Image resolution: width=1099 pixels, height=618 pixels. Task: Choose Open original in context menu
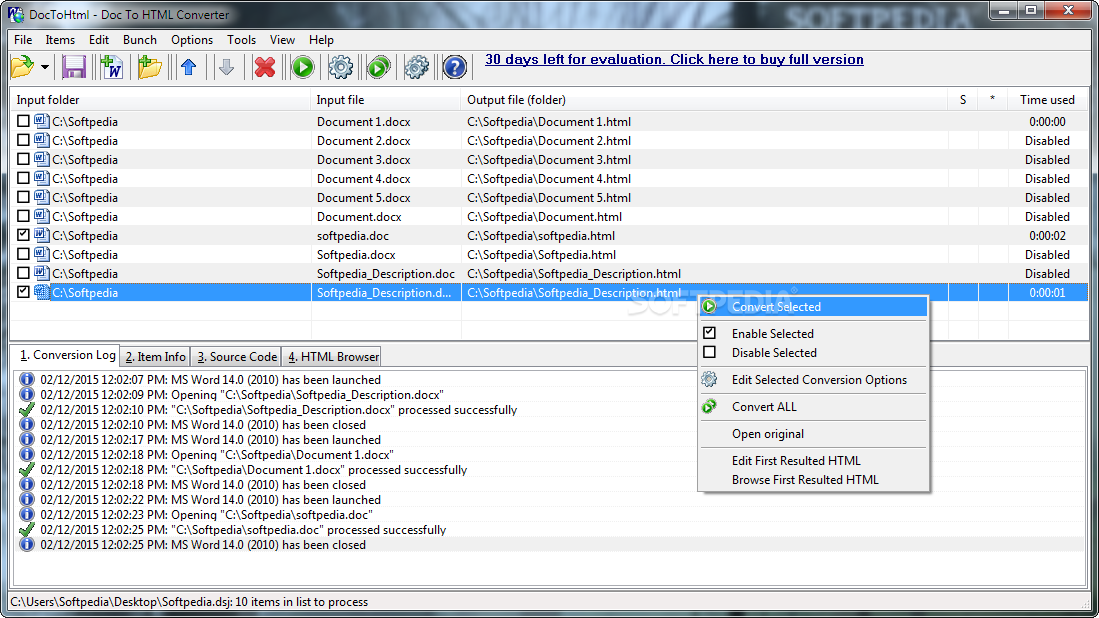(813, 434)
